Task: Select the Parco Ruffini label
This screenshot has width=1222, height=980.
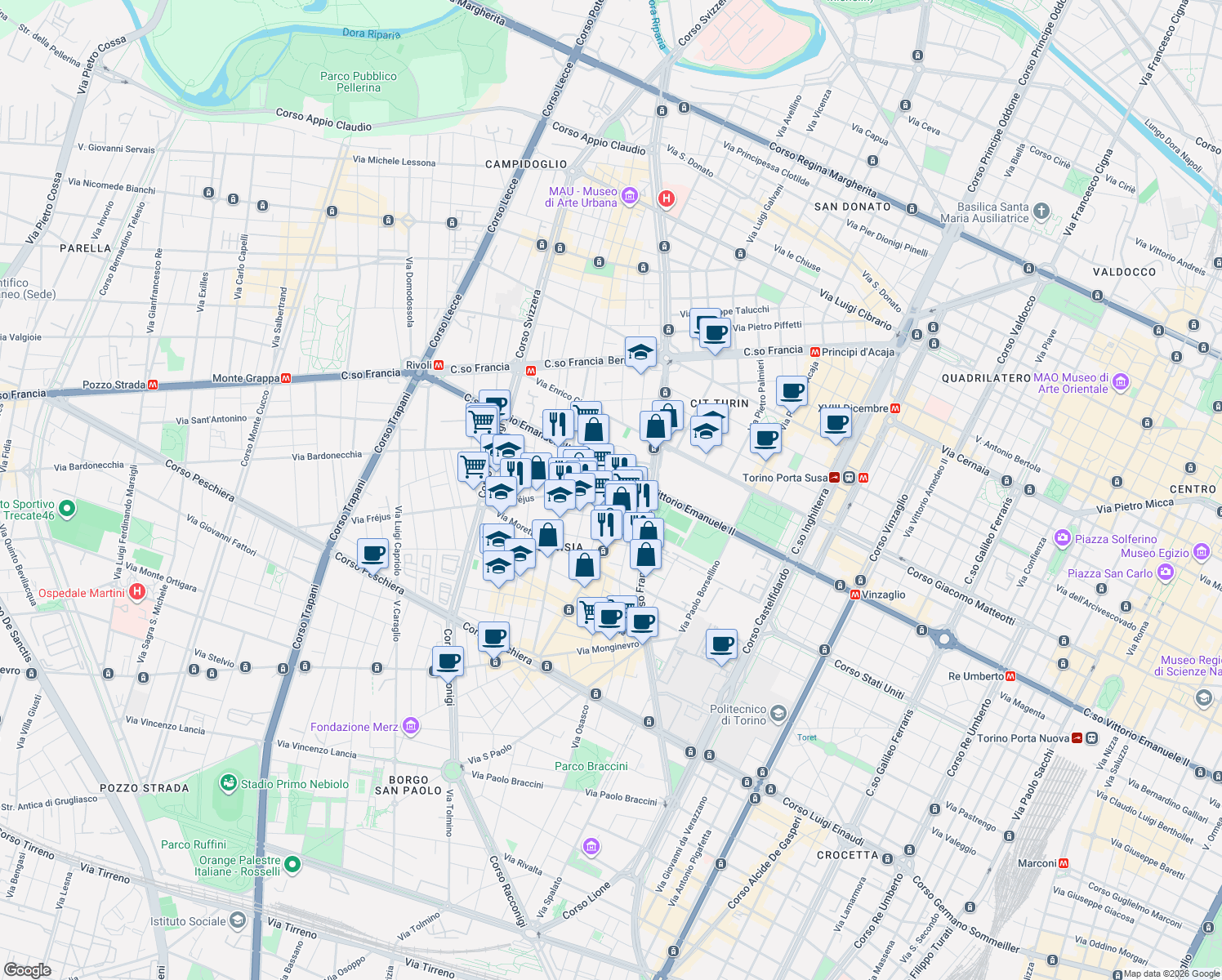Action: (194, 844)
